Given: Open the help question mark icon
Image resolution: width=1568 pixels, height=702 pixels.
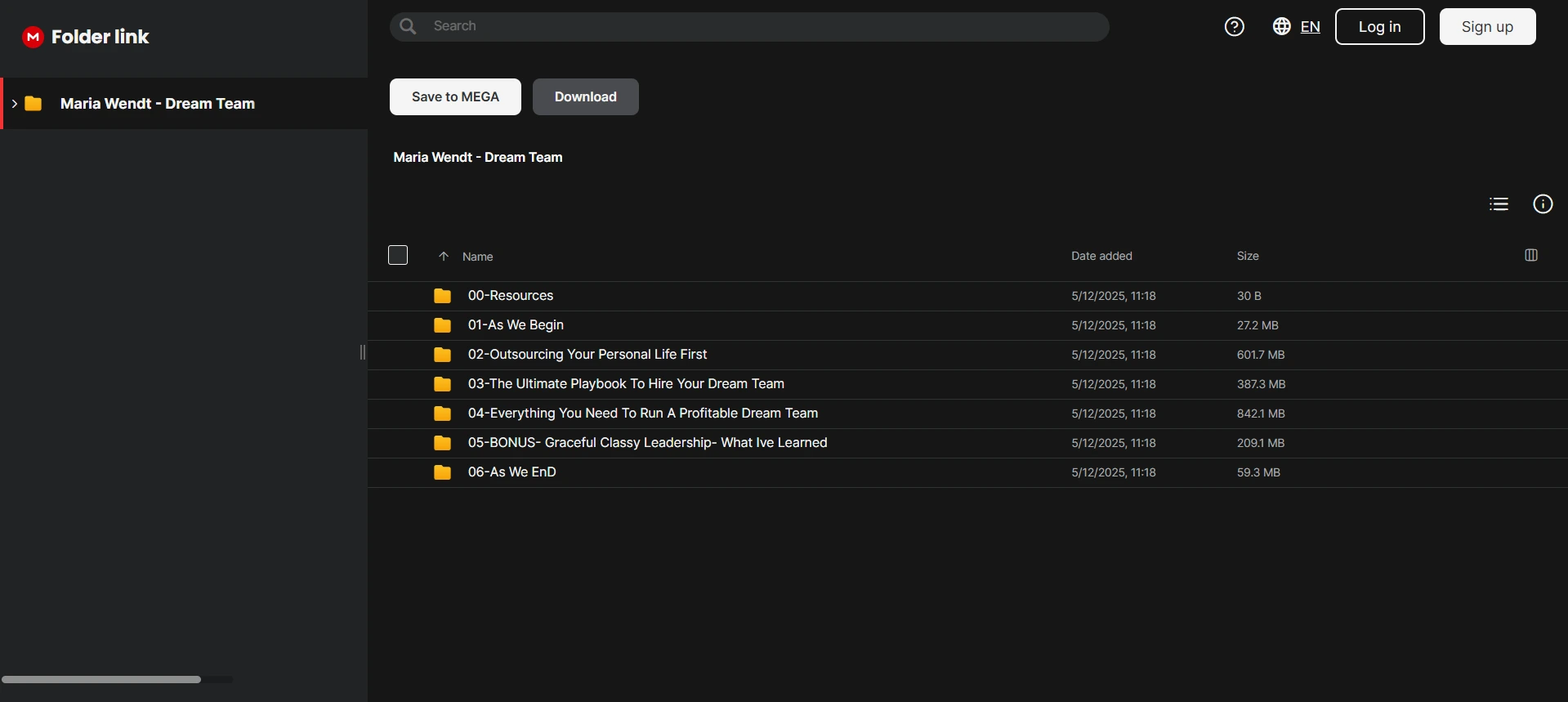Looking at the screenshot, I should click(x=1234, y=27).
